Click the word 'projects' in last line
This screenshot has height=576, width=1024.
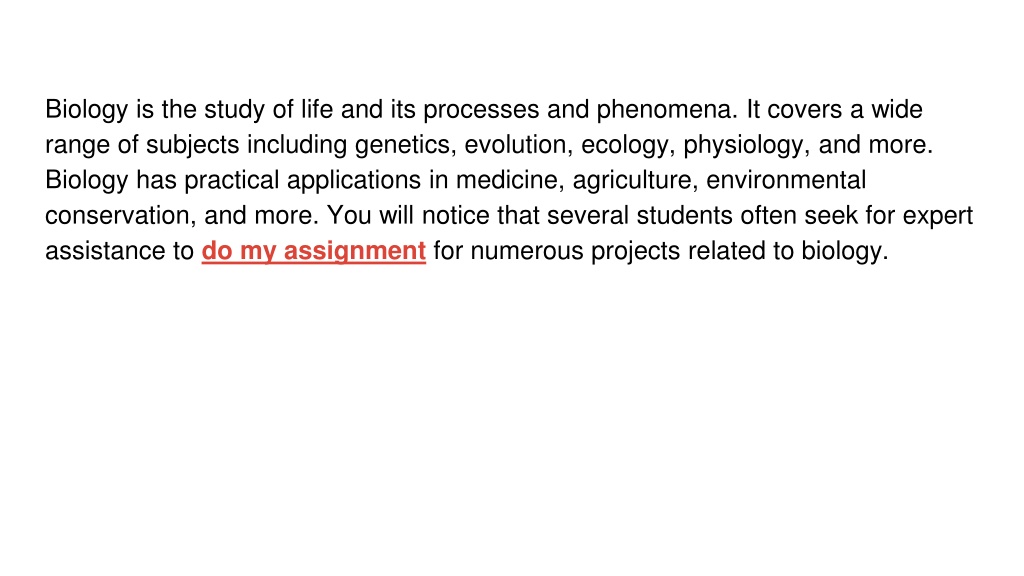(x=635, y=251)
